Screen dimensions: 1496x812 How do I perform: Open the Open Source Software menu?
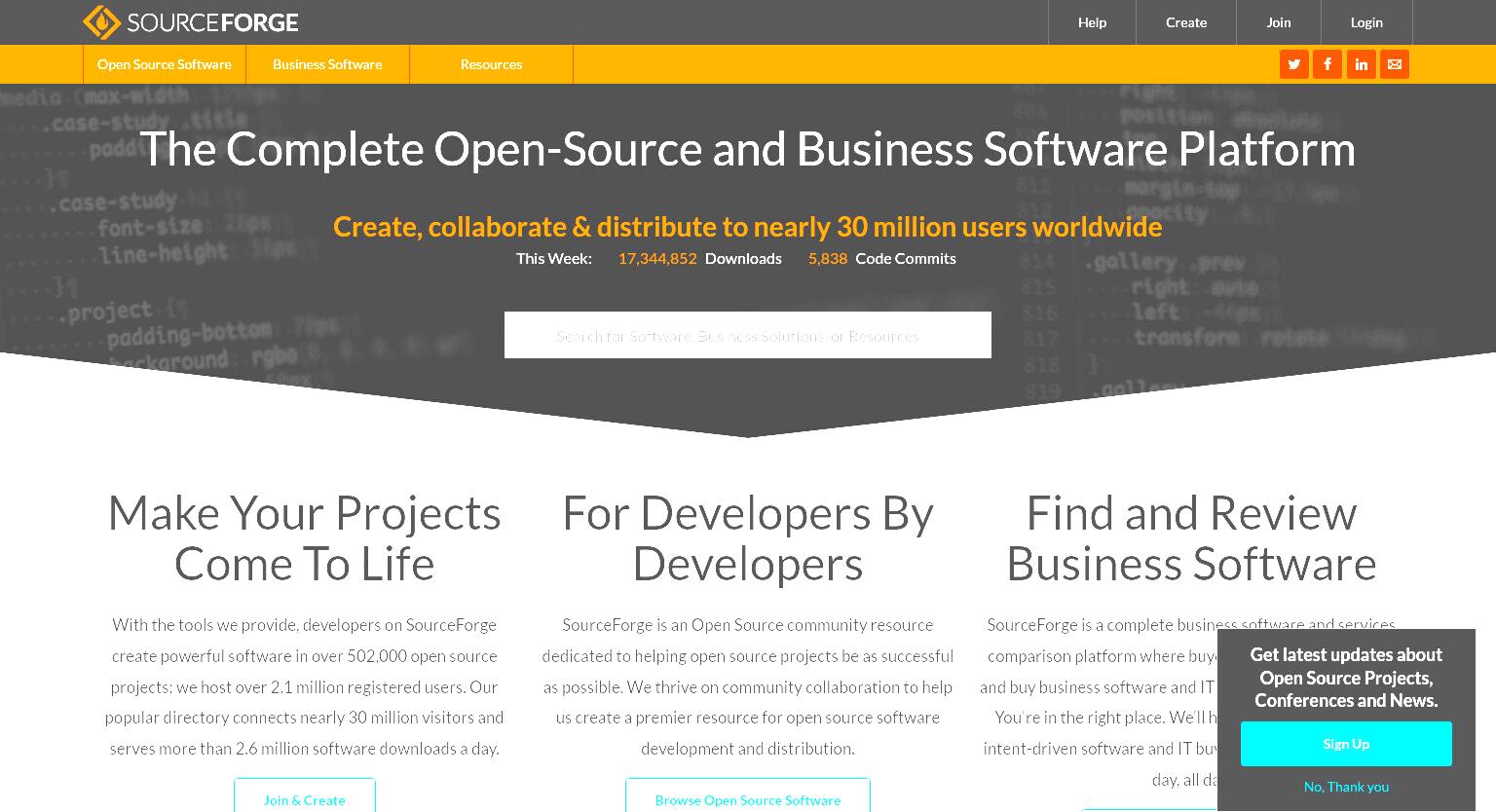point(165,64)
